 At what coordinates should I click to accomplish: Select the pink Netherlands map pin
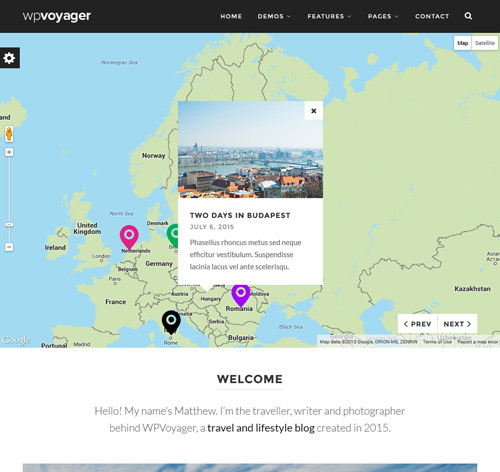click(x=129, y=237)
